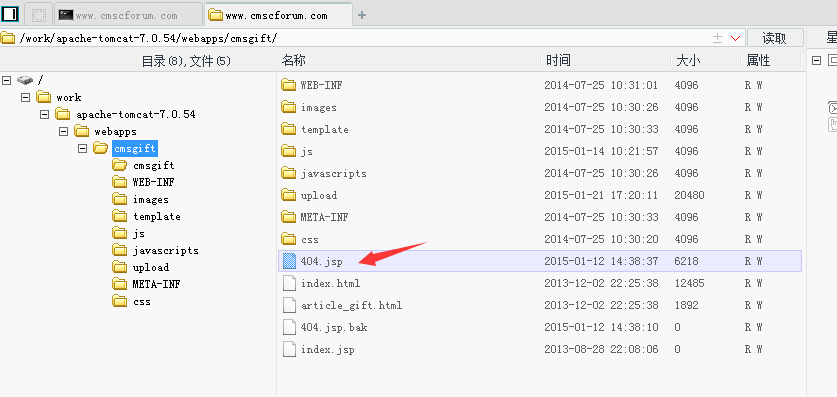The height and width of the screenshot is (397, 837).
Task: Select upload folder in tree
Action: tap(151, 267)
